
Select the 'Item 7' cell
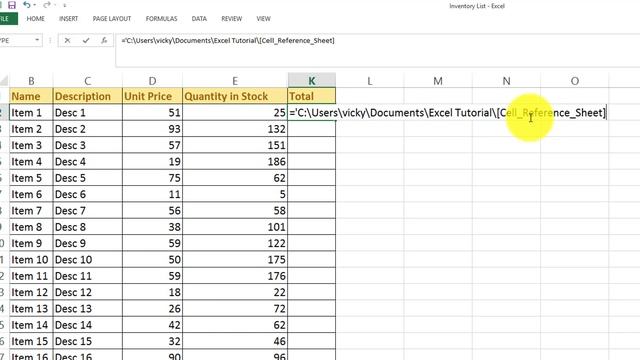31,211
